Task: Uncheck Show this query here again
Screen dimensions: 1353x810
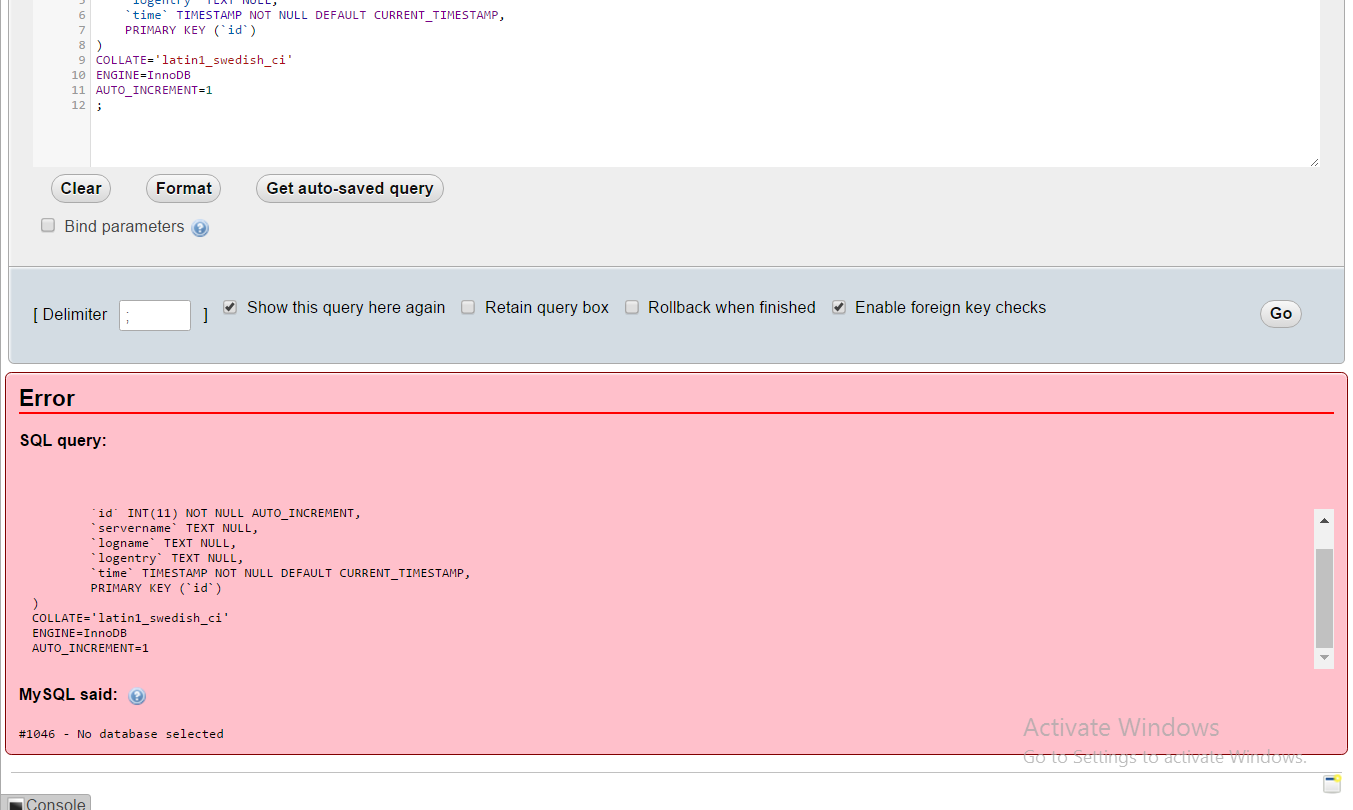Action: point(230,307)
